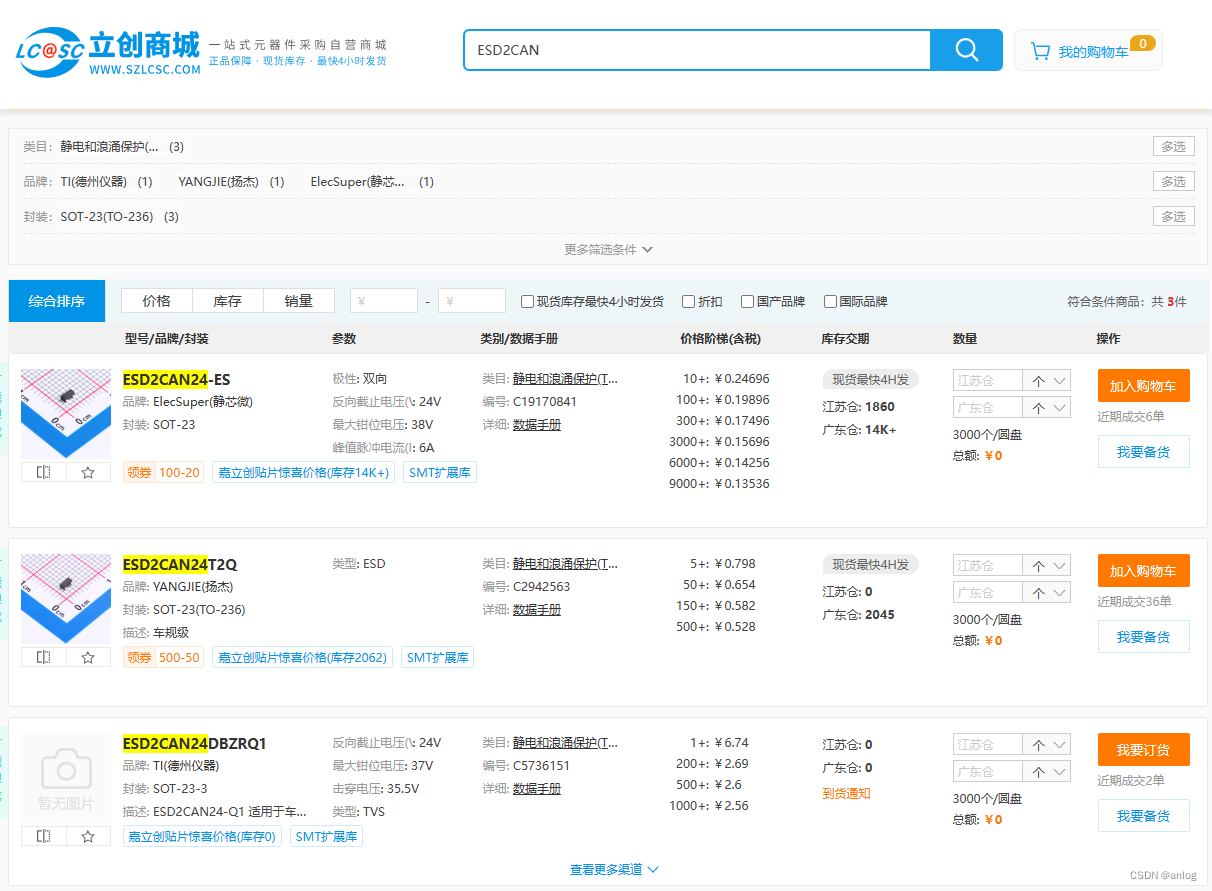Image resolution: width=1212 pixels, height=891 pixels.
Task: Open 江苏仓 unit dropdown for ESD2CAN24DBZRQ1
Action: (1046, 744)
